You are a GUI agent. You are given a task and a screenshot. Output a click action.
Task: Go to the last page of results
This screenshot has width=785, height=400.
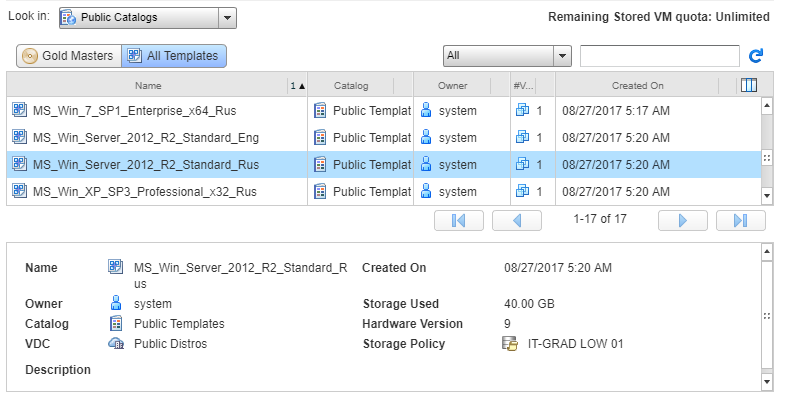[x=740, y=220]
